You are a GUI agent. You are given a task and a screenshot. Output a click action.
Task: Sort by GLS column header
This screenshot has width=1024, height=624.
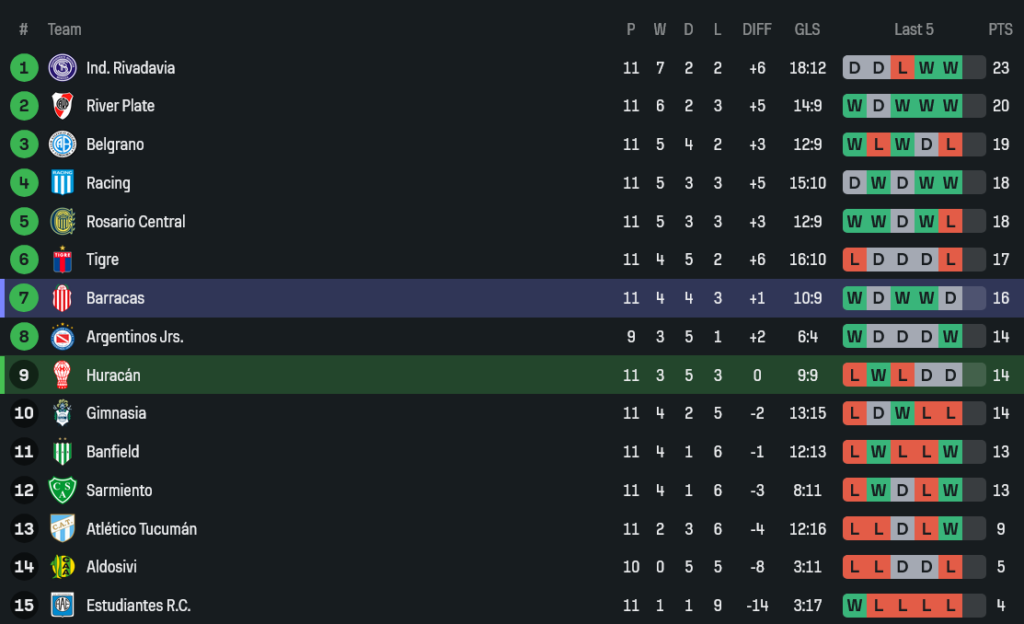click(807, 30)
